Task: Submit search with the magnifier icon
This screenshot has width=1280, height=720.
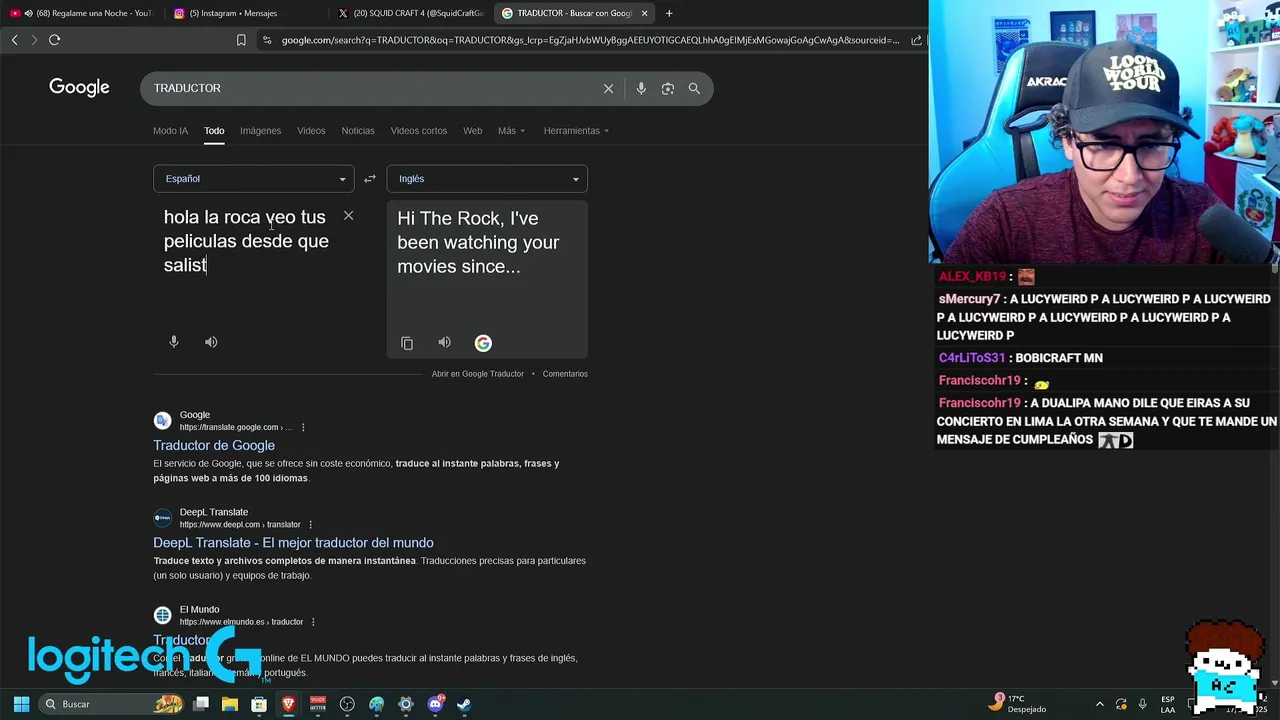Action: coord(694,88)
